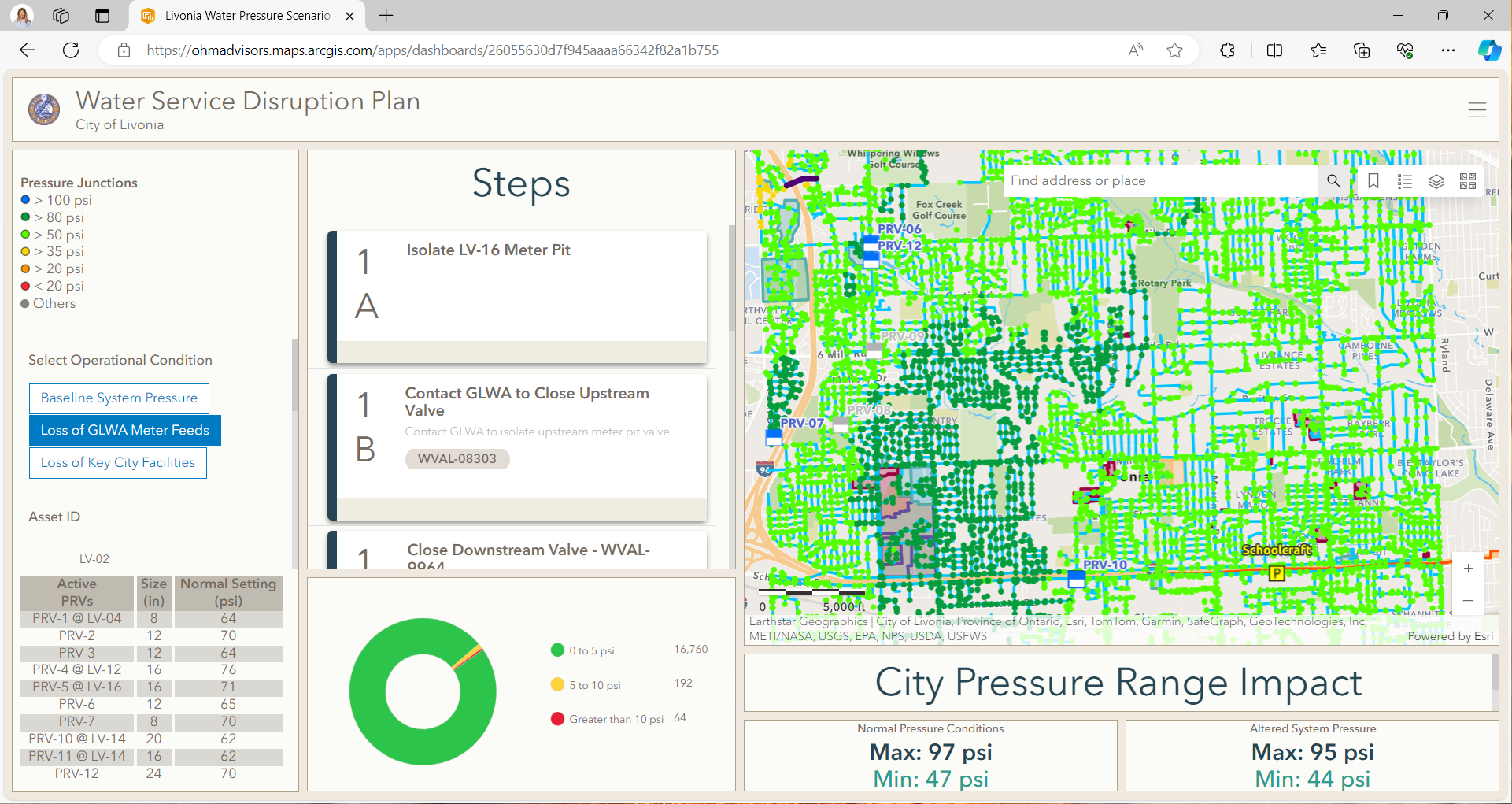Open Browser essentials heart icon

1405,50
